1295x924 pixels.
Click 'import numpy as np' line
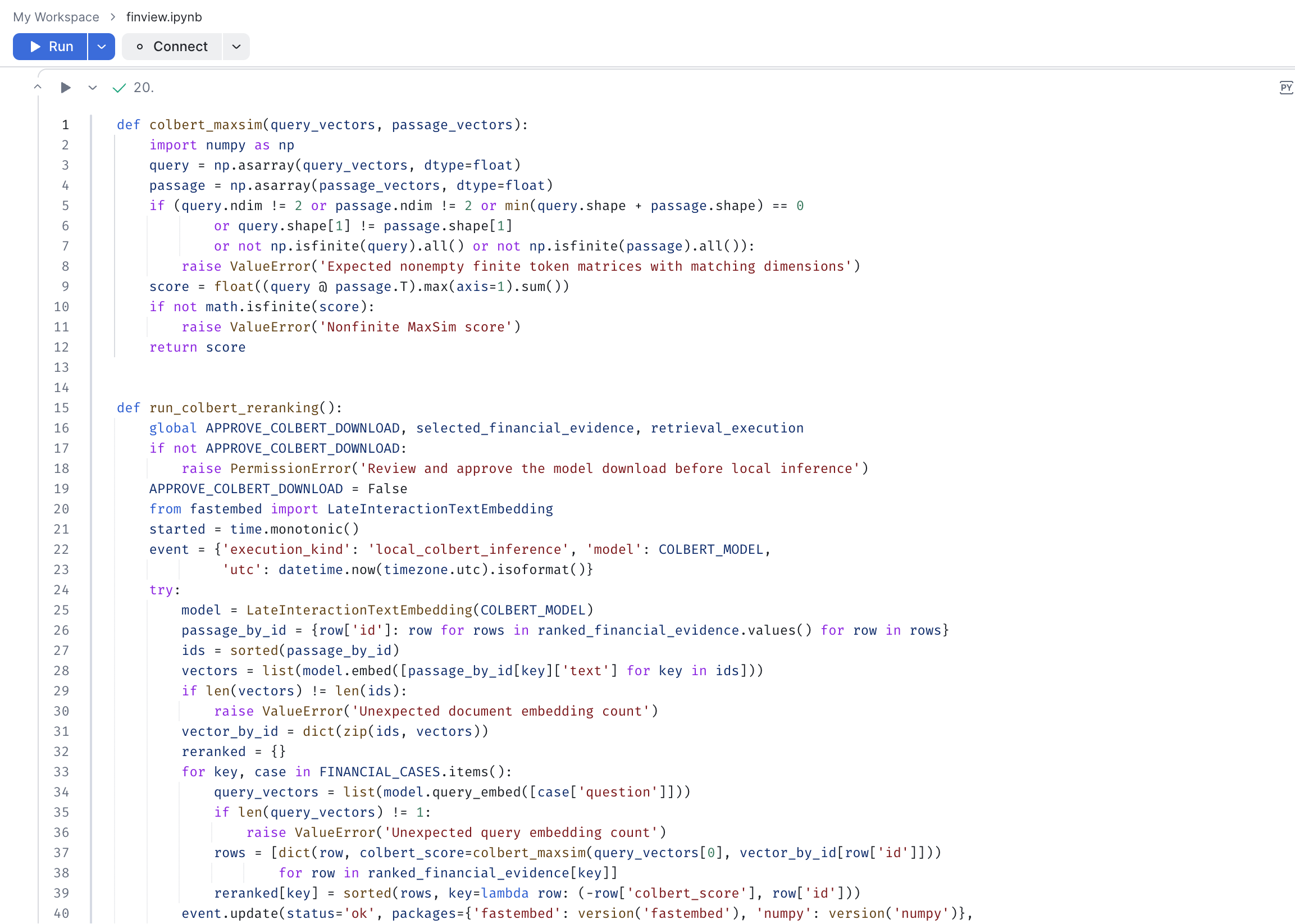tap(222, 145)
